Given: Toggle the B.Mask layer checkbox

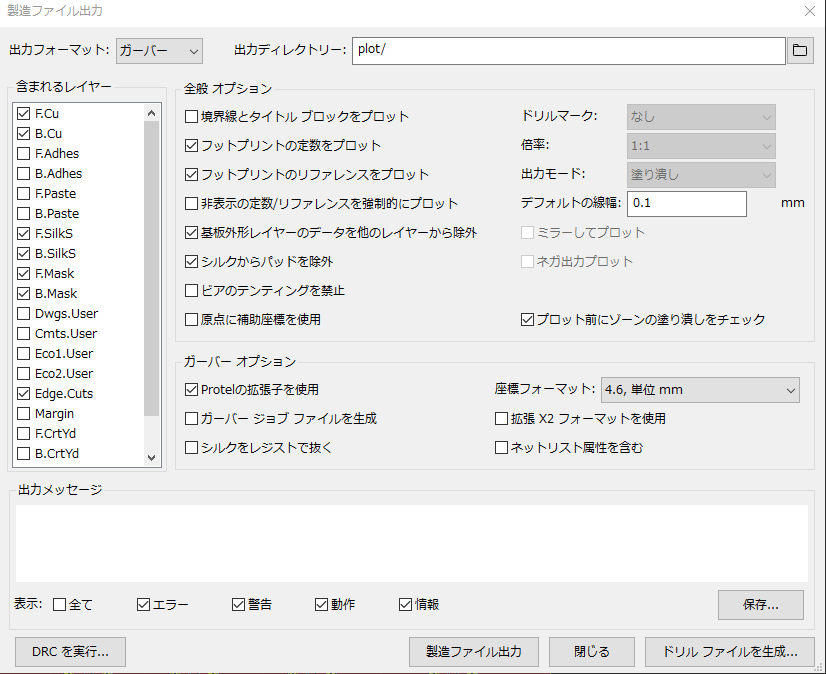Looking at the screenshot, I should (23, 294).
